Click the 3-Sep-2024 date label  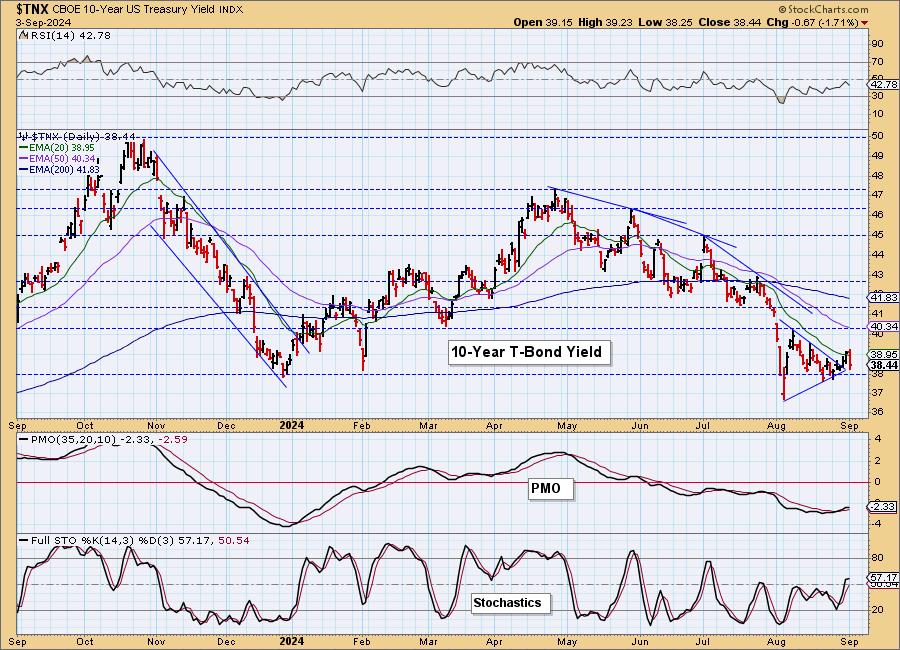pos(43,22)
